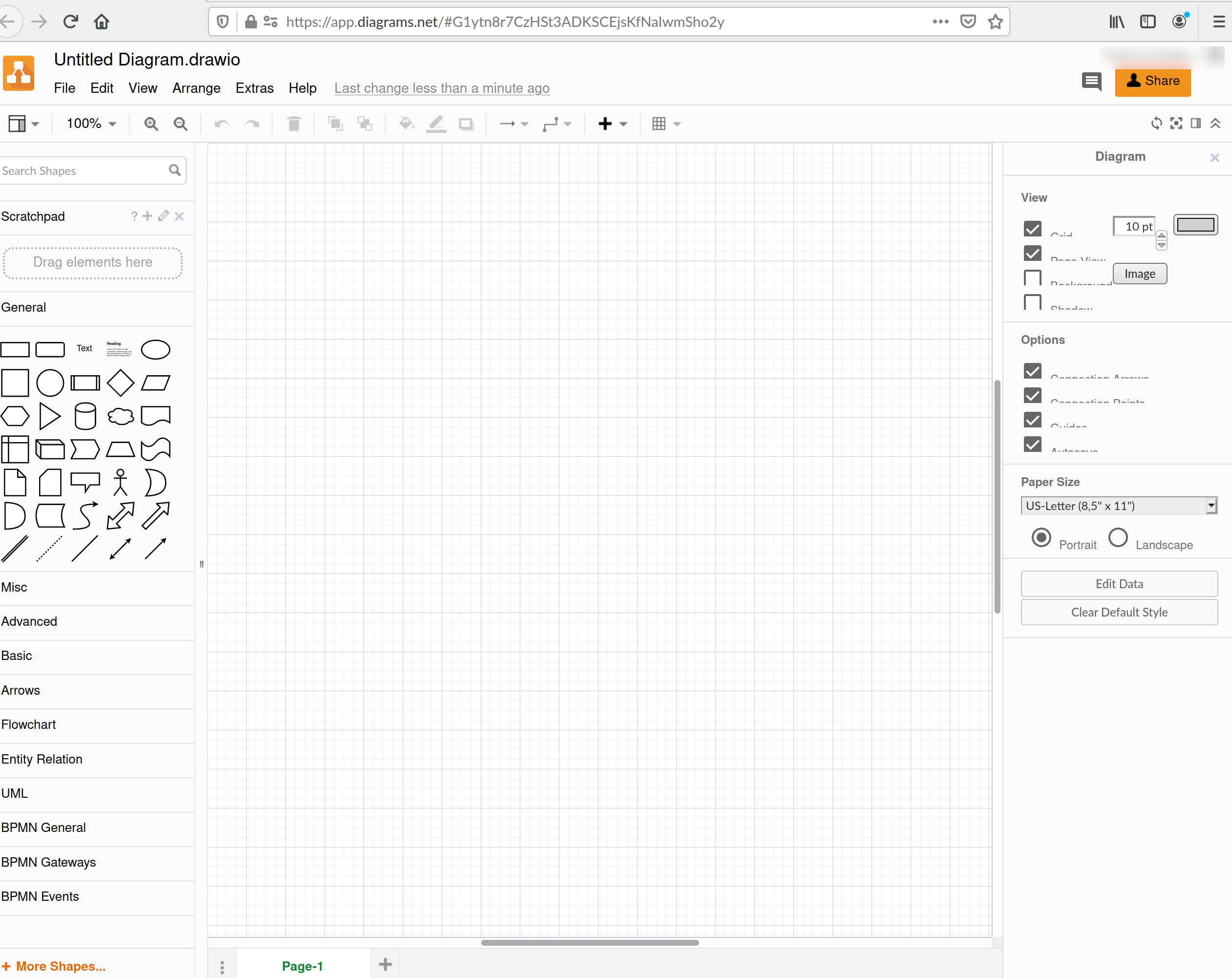Image resolution: width=1232 pixels, height=978 pixels.
Task: Open the view layout panel dropdown
Action: click(x=23, y=124)
